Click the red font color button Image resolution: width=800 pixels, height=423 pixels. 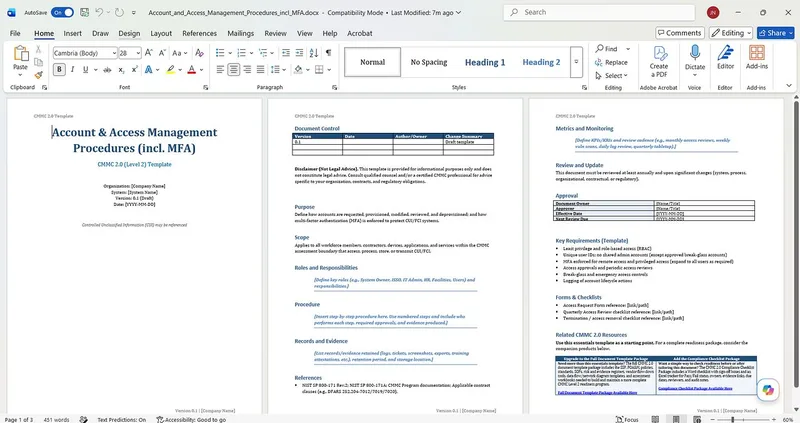click(x=192, y=69)
